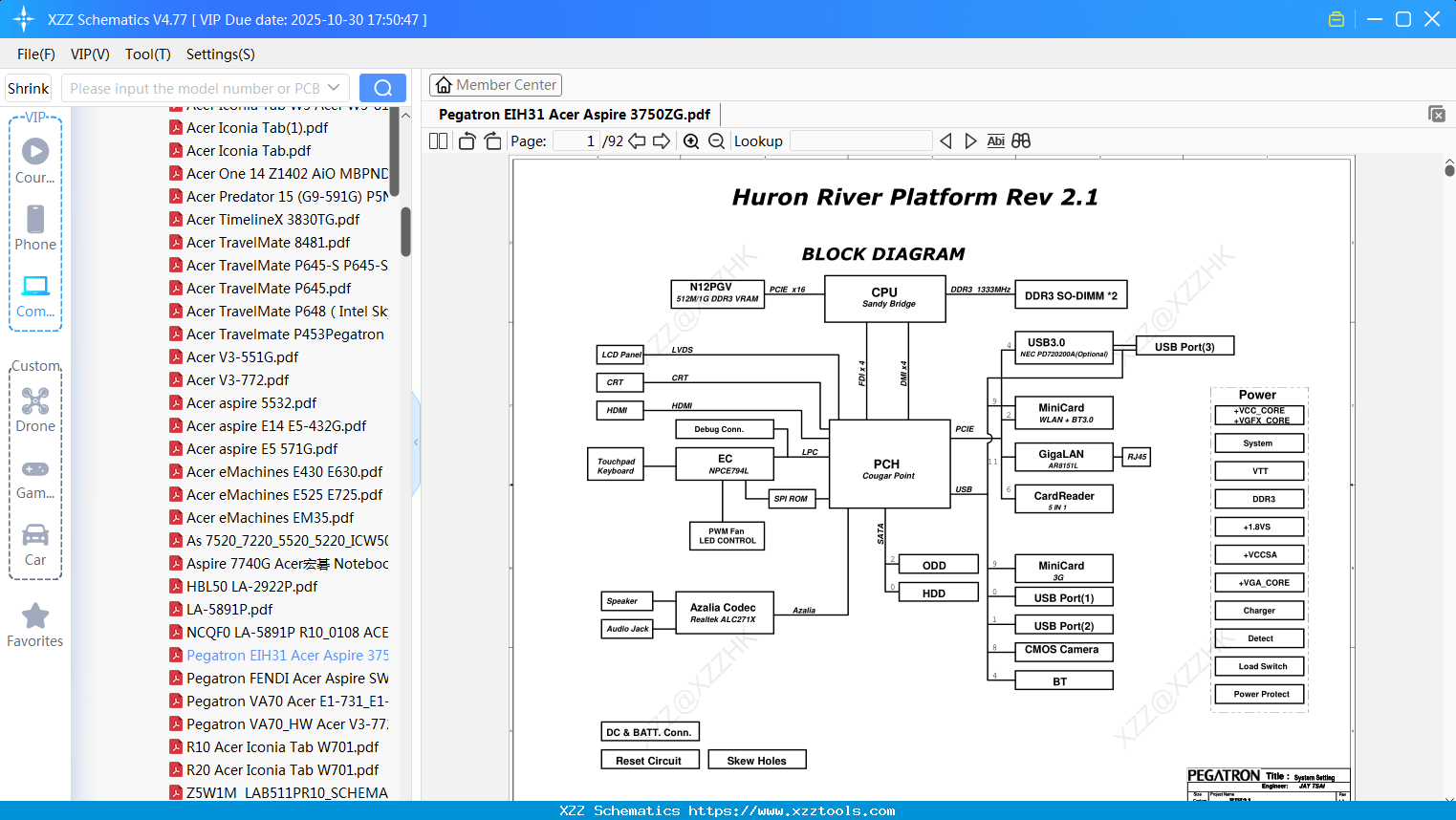
Task: Toggle two-page layout view icon
Action: pyautogui.click(x=438, y=141)
